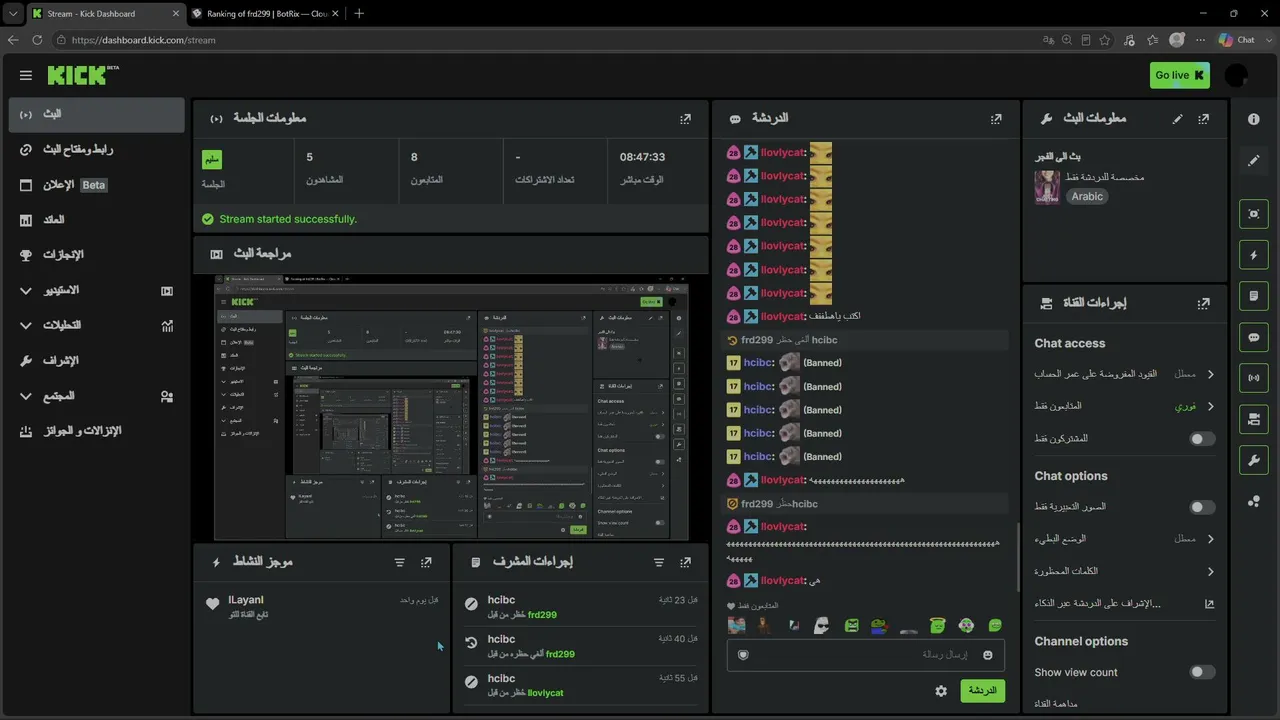Image resolution: width=1280 pixels, height=720 pixels.
Task: Open the hamburger navigation menu
Action: tap(26, 75)
